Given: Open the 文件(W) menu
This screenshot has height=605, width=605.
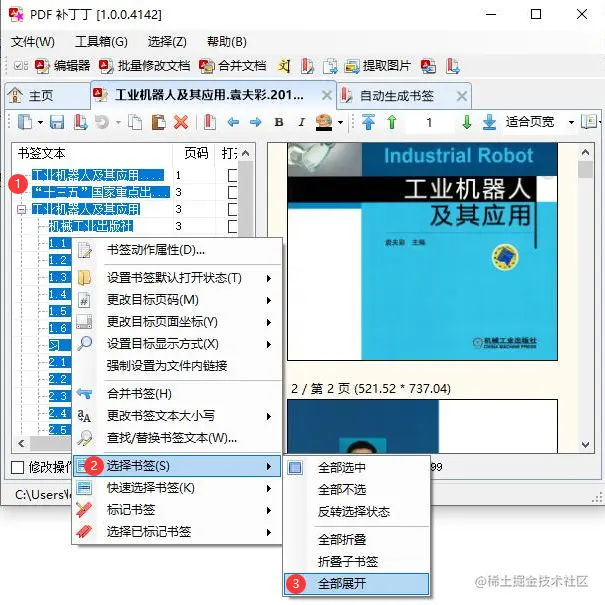Looking at the screenshot, I should (33, 42).
